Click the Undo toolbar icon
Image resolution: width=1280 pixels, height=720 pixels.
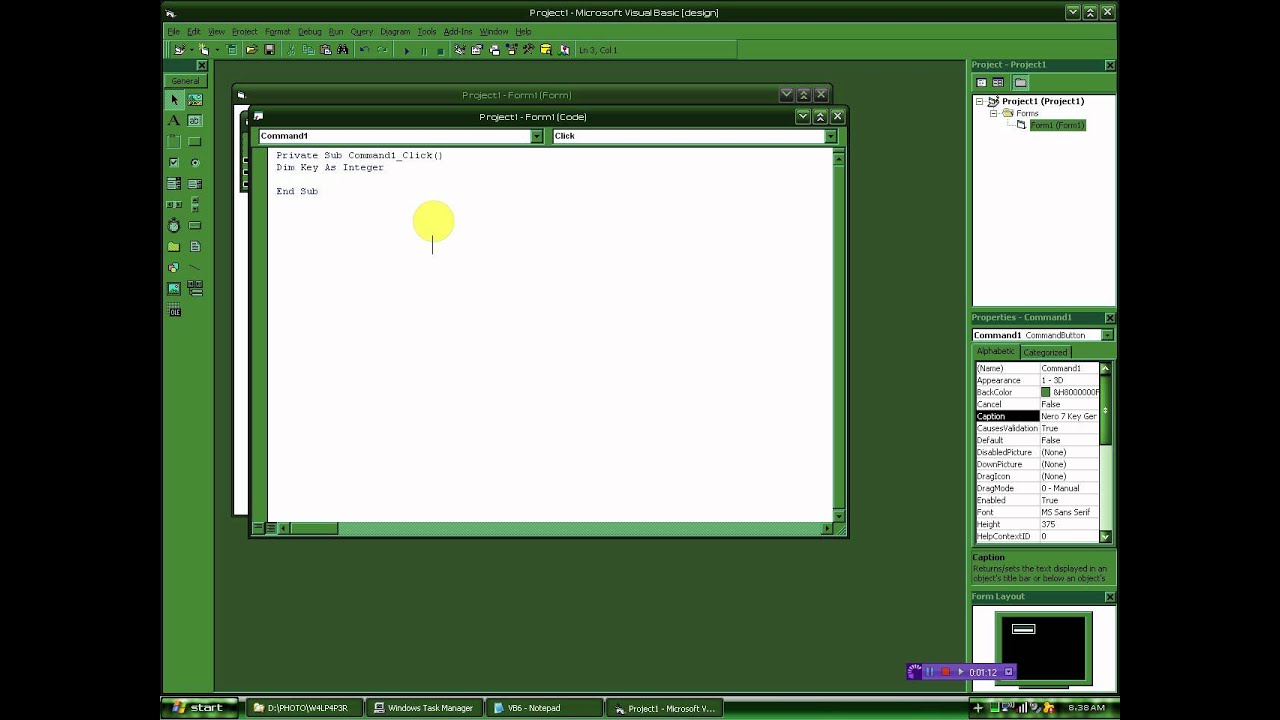[x=364, y=50]
